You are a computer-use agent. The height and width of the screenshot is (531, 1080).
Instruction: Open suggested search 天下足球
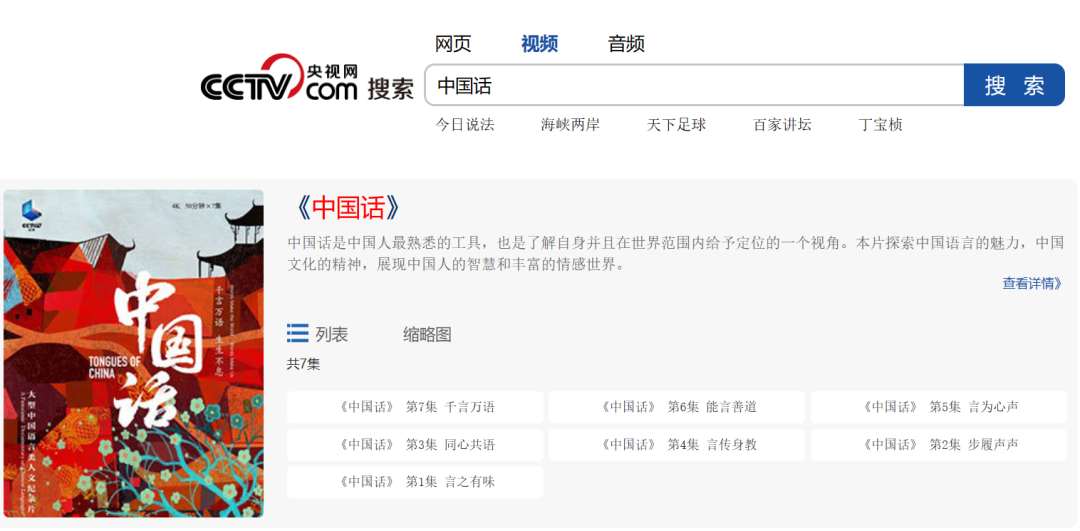coord(676,125)
